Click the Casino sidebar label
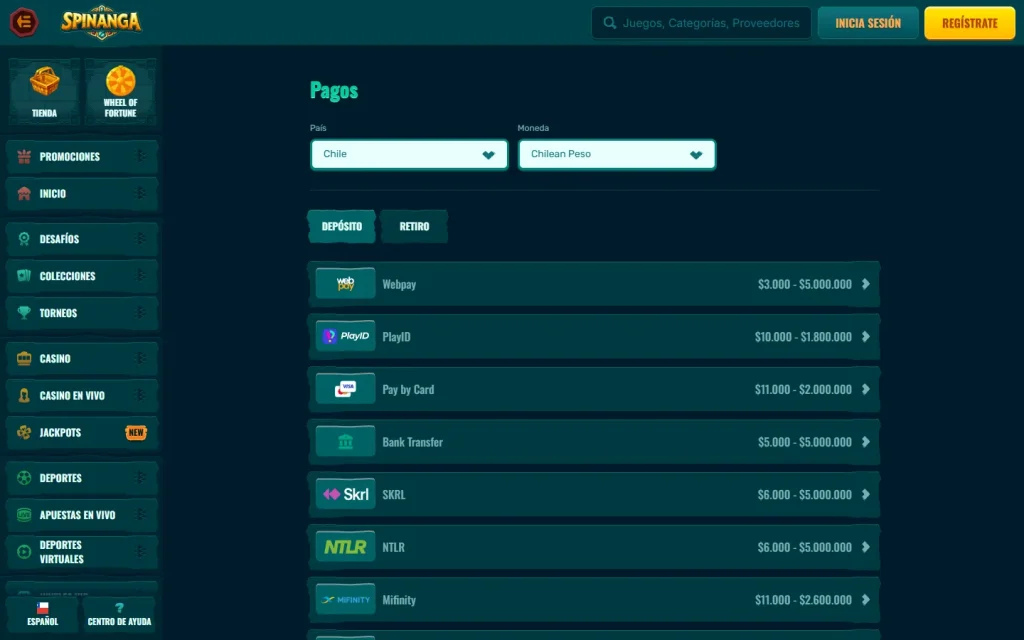This screenshot has width=1024, height=640. pos(55,359)
